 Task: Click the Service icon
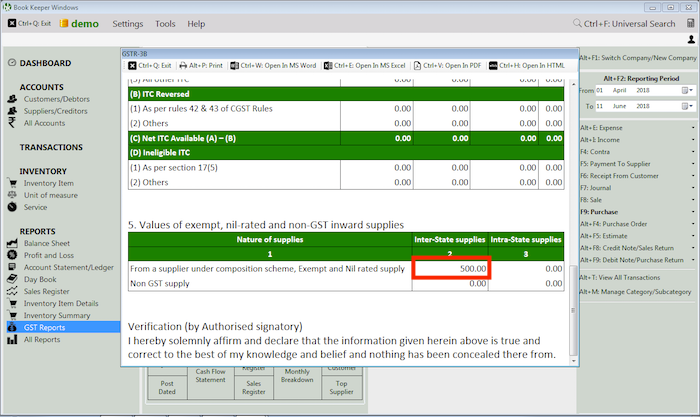tap(12, 207)
